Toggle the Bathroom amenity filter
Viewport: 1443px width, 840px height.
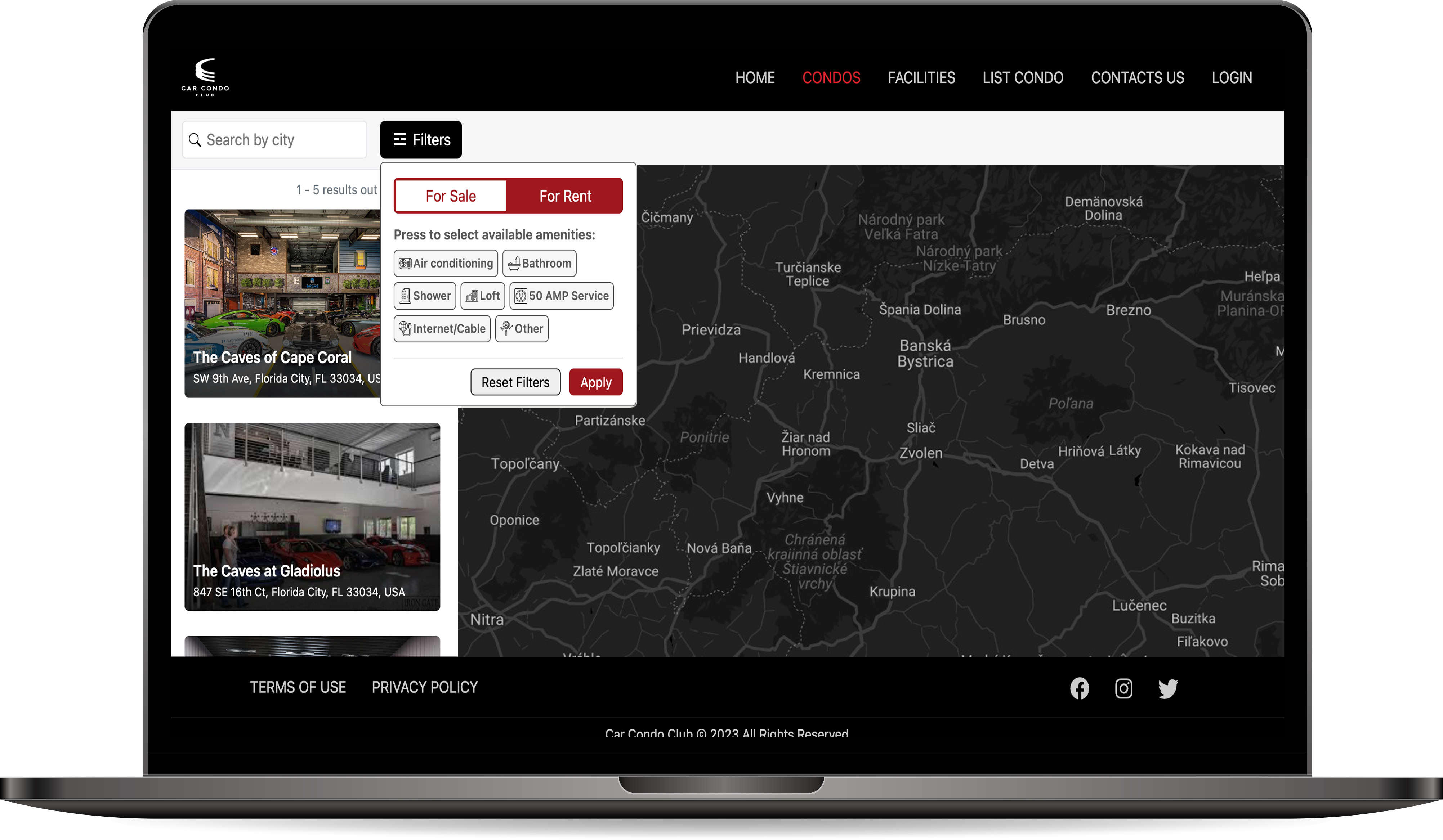pyautogui.click(x=539, y=263)
